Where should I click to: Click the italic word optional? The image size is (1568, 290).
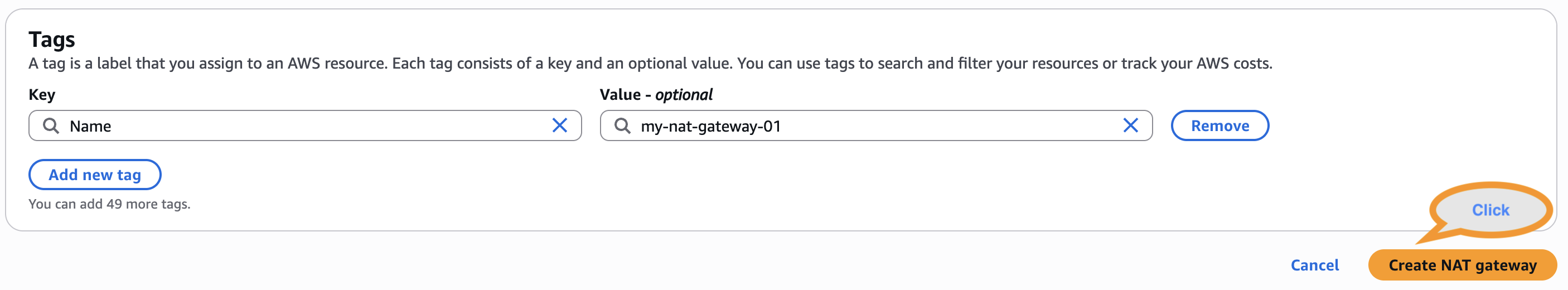pyautogui.click(x=684, y=94)
